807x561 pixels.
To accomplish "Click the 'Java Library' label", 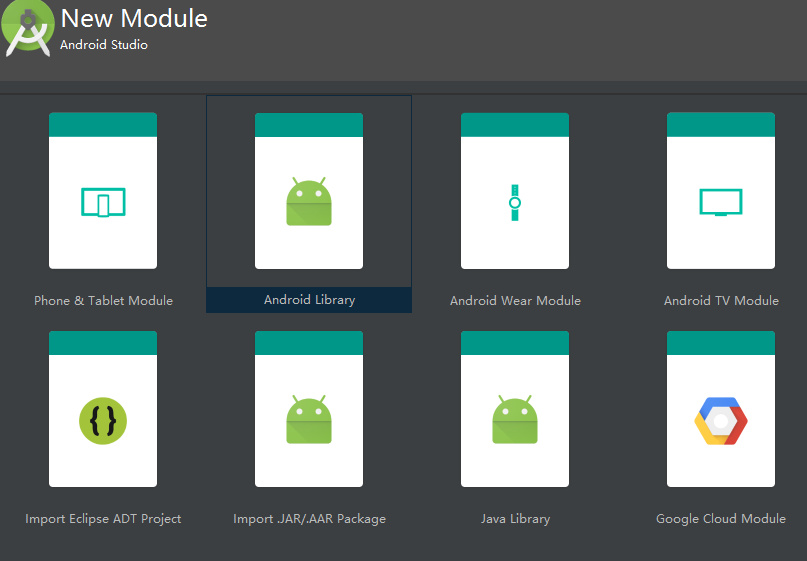I will tap(515, 519).
